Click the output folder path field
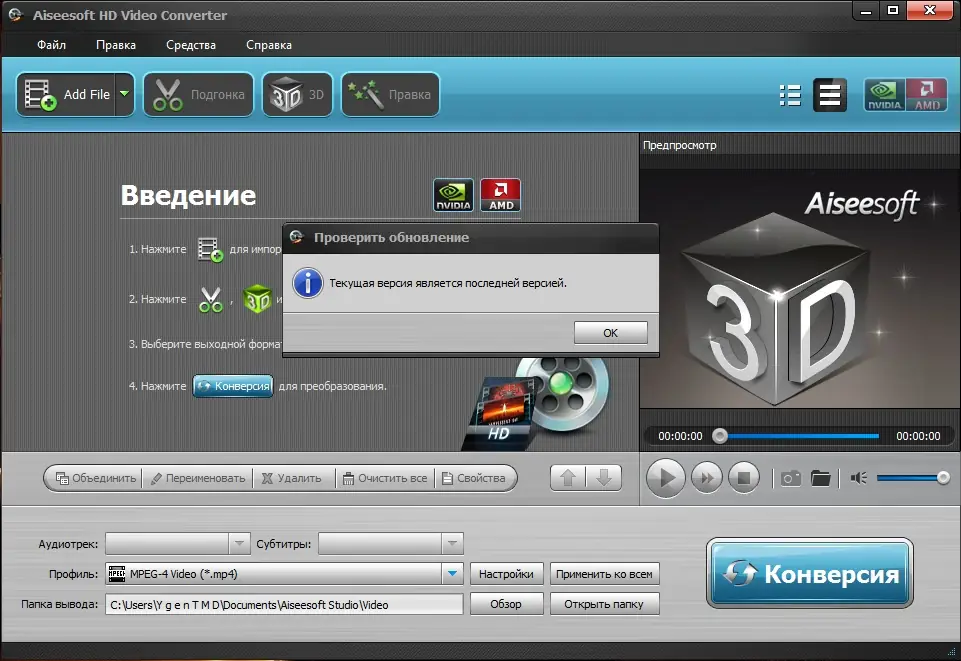The image size is (961, 661). point(284,604)
